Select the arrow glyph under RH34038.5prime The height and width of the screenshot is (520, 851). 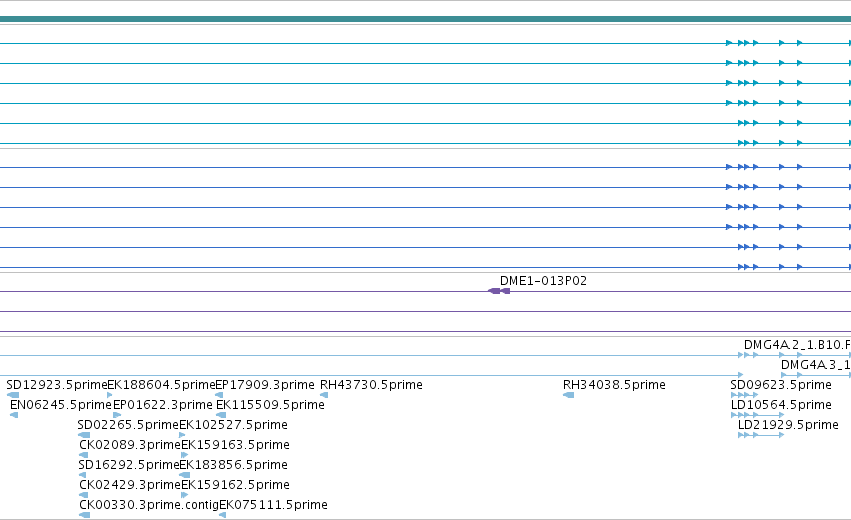tap(569, 395)
